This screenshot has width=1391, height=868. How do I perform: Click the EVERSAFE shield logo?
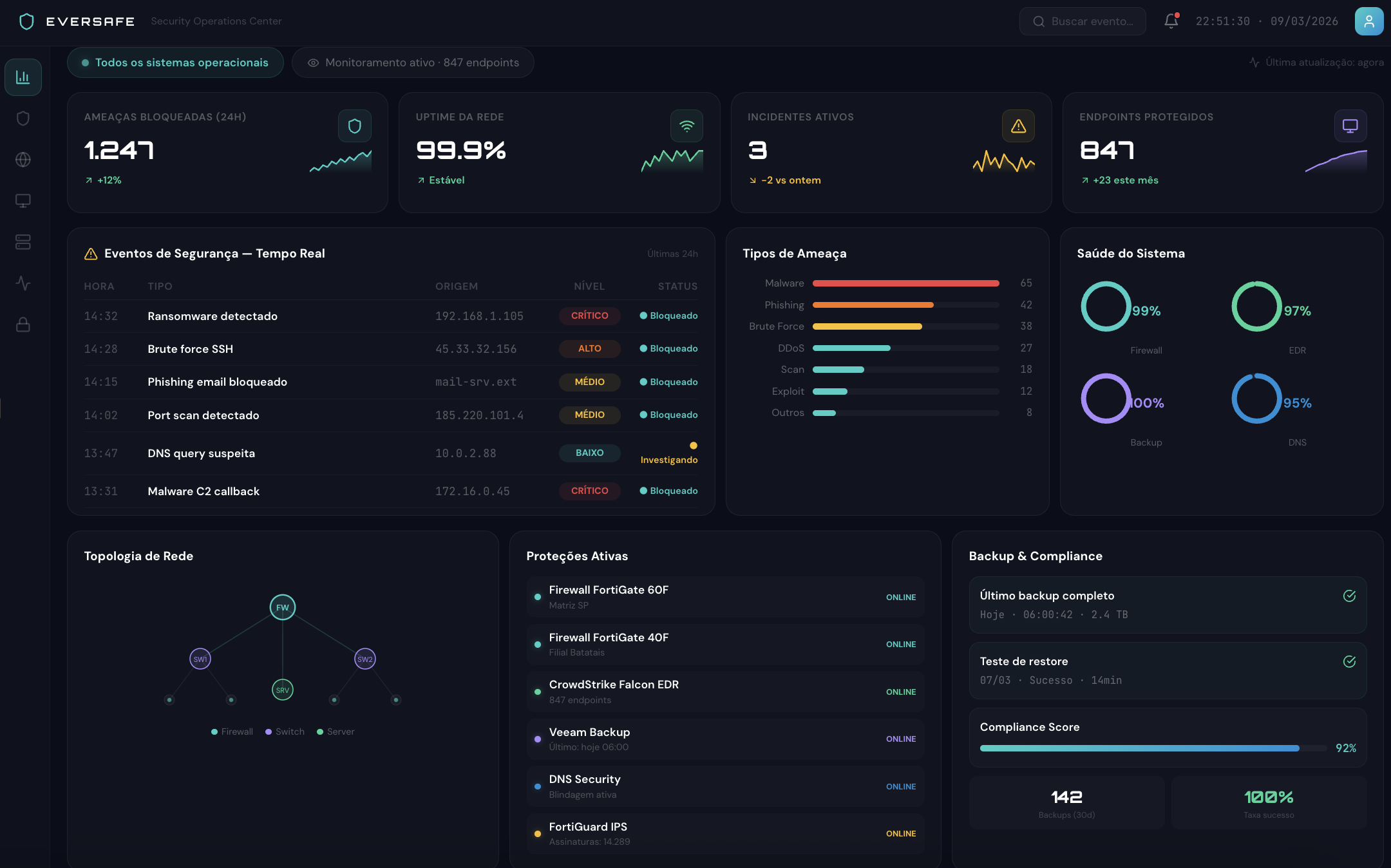tap(26, 21)
